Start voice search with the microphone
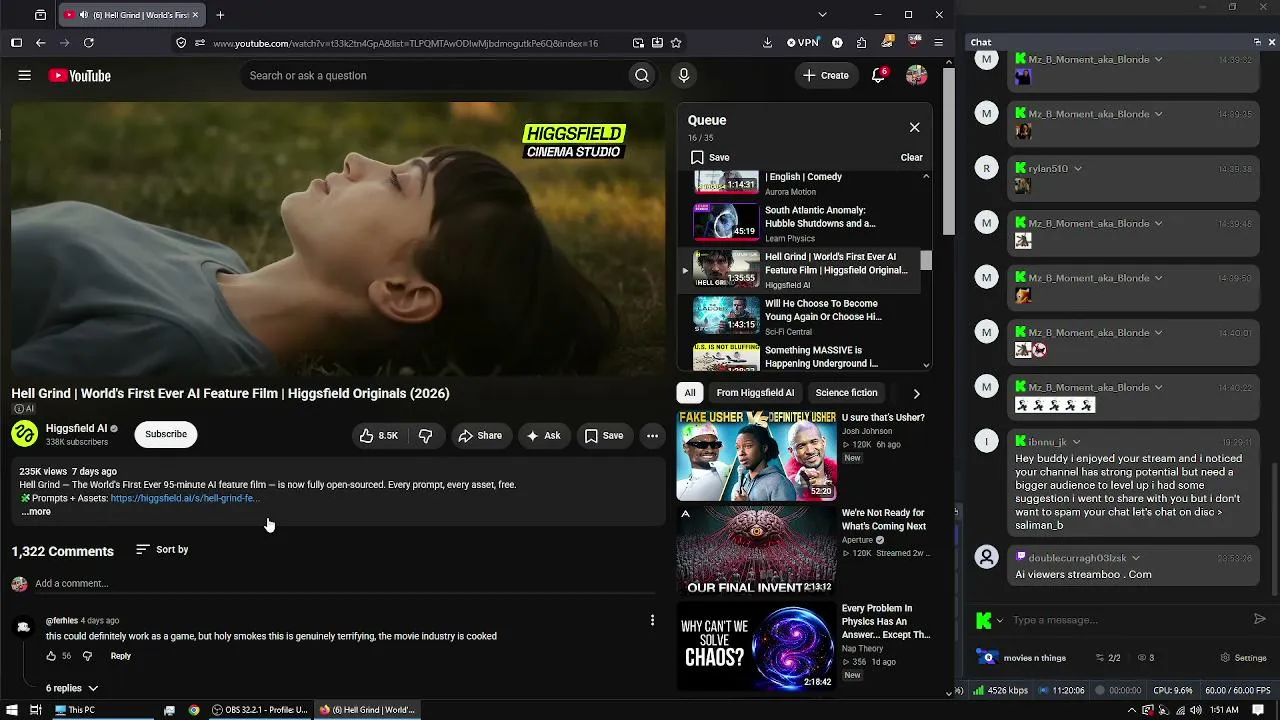The image size is (1280, 720). pyautogui.click(x=684, y=75)
